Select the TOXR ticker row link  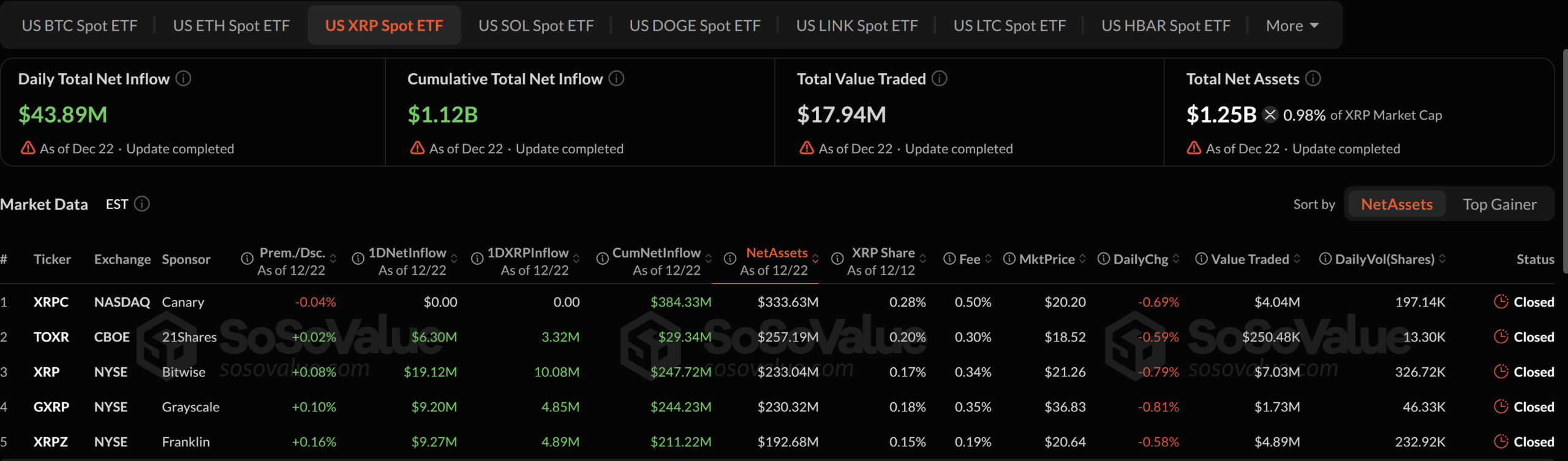(52, 337)
